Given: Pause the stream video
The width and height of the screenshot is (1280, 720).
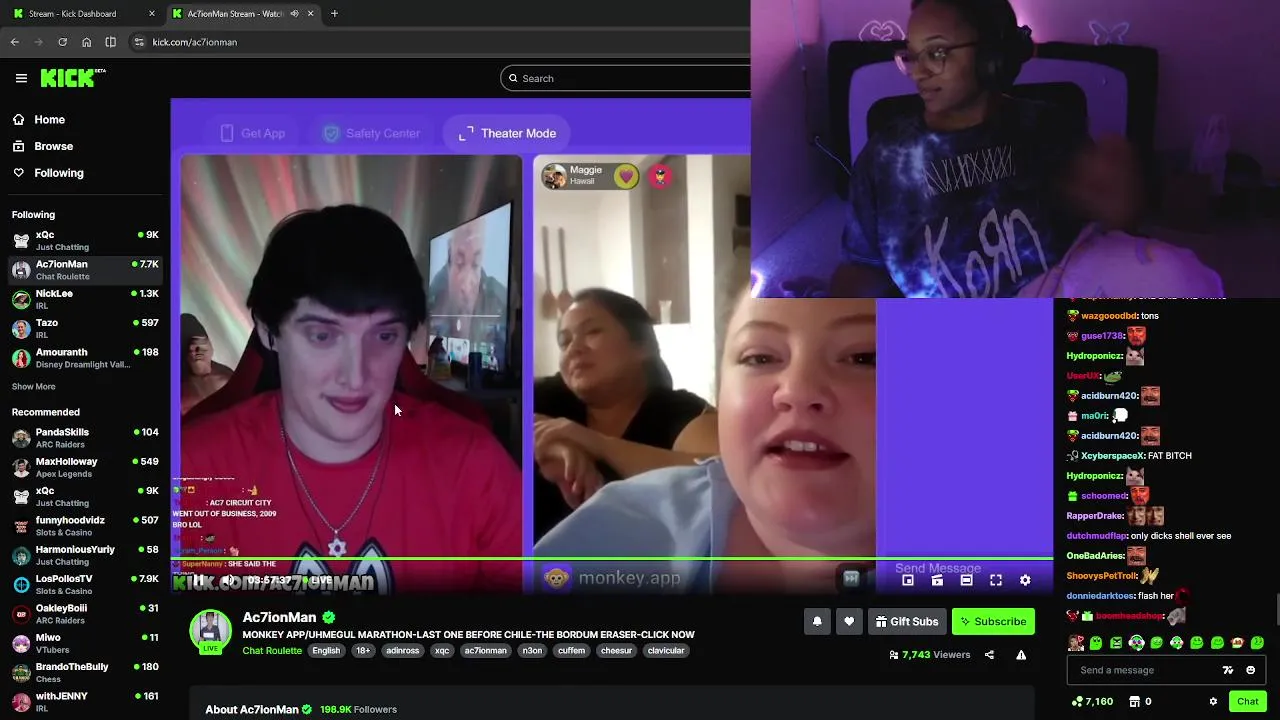Looking at the screenshot, I should pyautogui.click(x=198, y=580).
